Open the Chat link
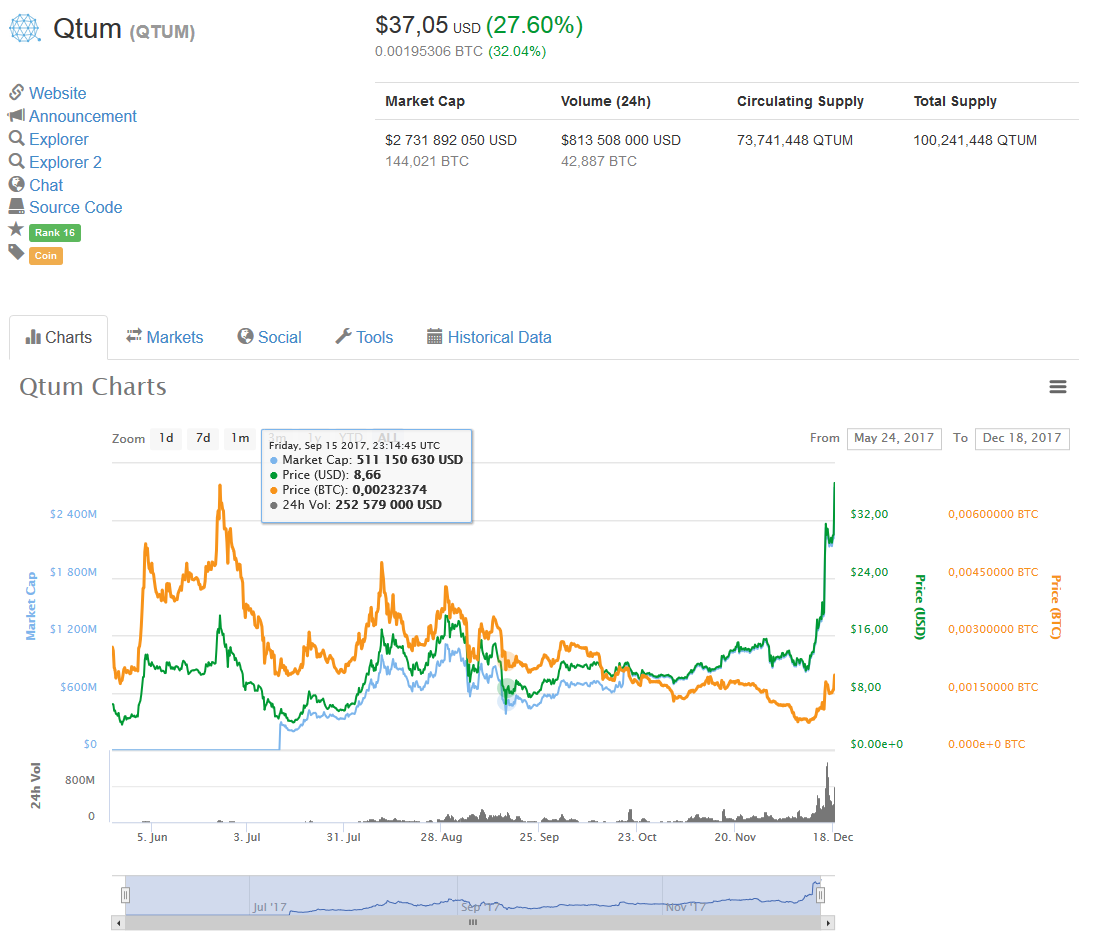 pyautogui.click(x=46, y=185)
